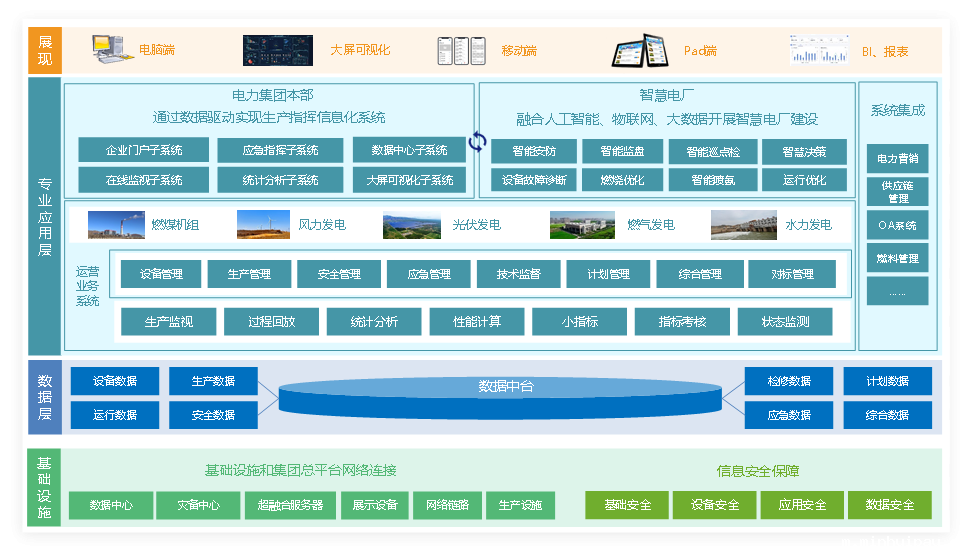Open the 光伏发电 solar panel thumbnail

[x=412, y=225]
